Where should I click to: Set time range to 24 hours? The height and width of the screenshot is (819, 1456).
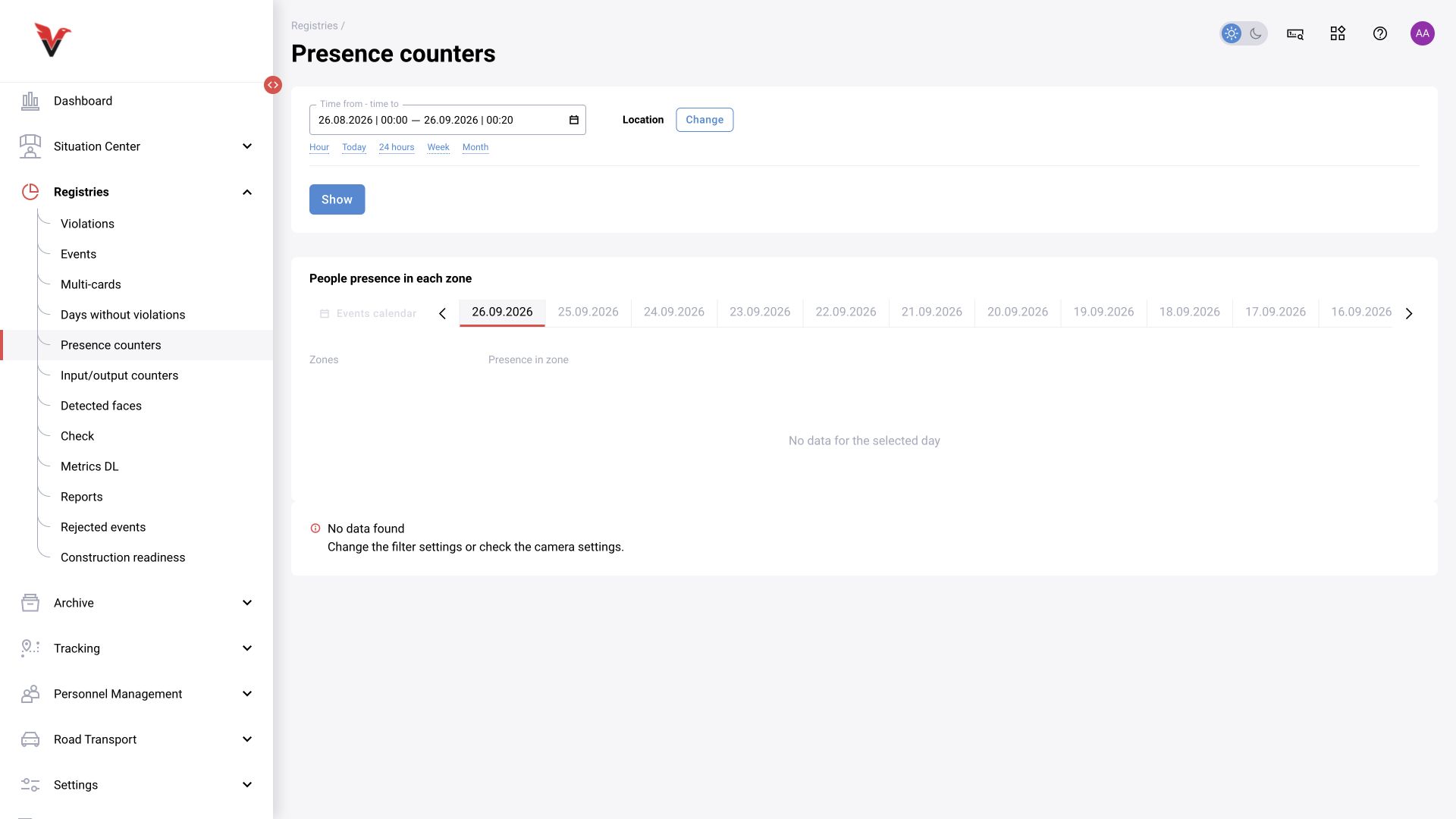(397, 147)
